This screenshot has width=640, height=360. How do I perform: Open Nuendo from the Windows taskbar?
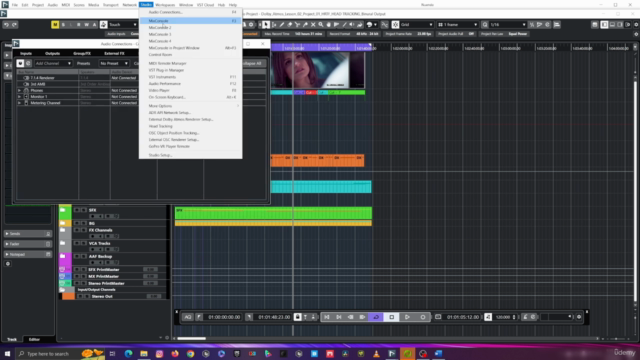391,353
